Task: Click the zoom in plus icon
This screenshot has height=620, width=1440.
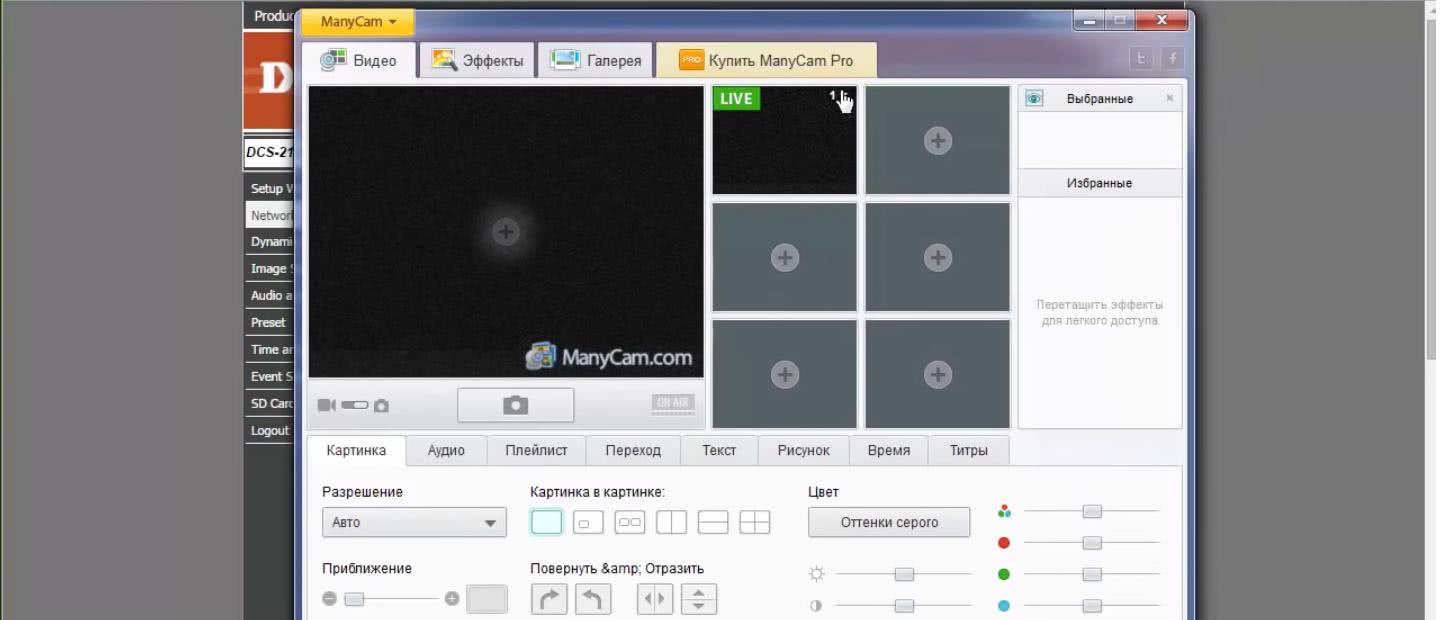Action: [x=452, y=599]
